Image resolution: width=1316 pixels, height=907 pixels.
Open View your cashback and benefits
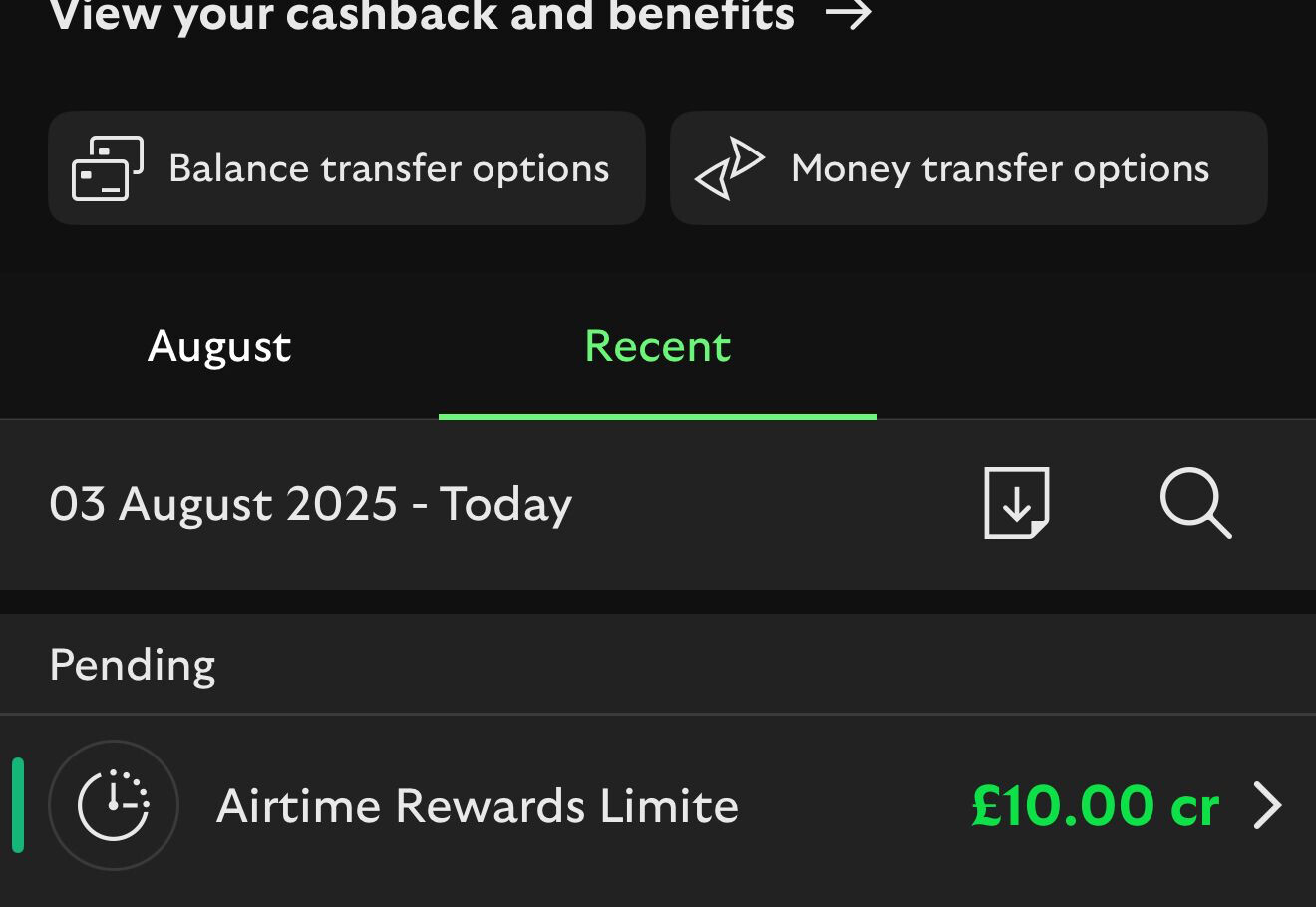pyautogui.click(x=421, y=15)
